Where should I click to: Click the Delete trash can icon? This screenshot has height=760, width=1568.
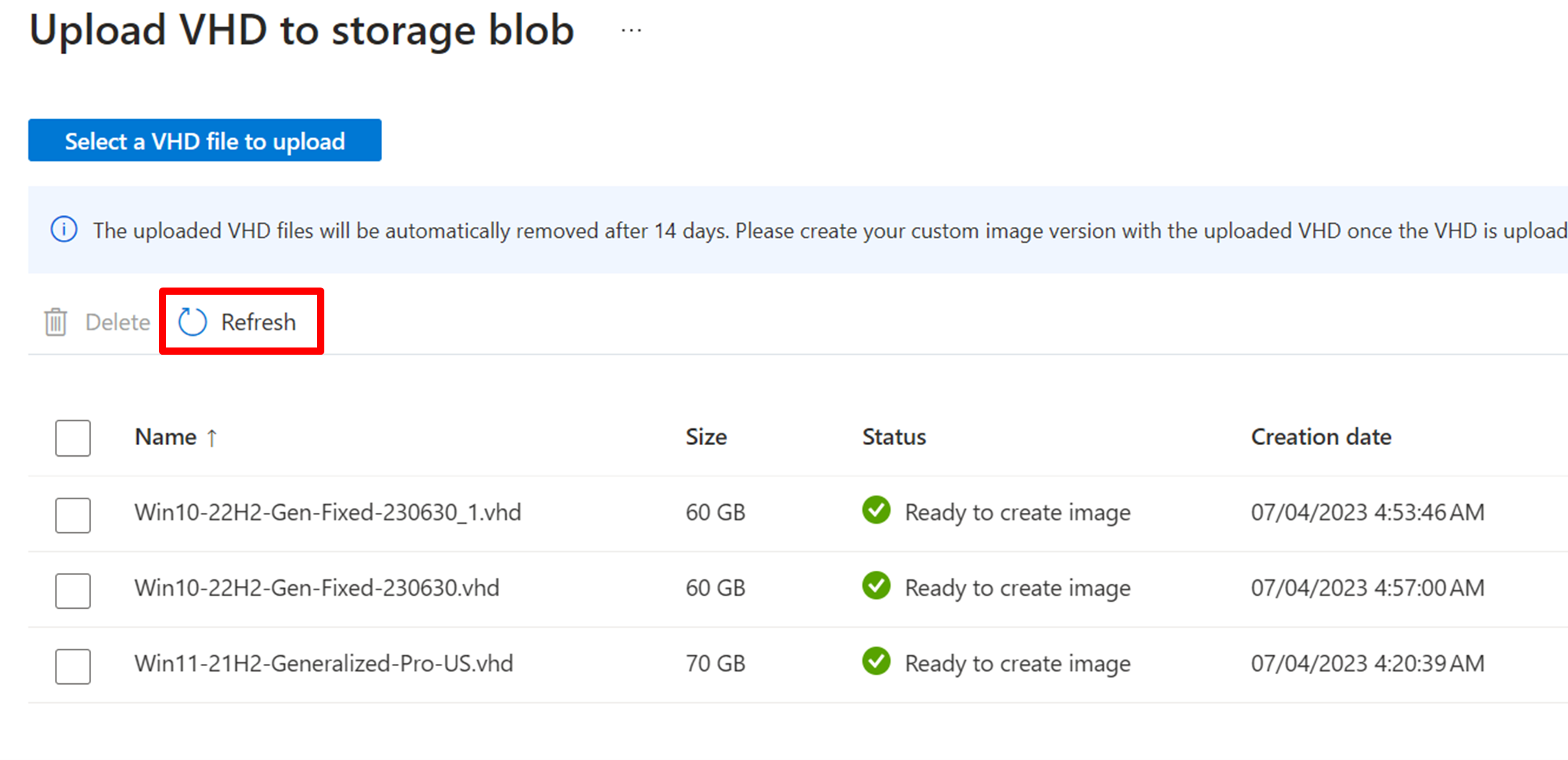tap(56, 321)
